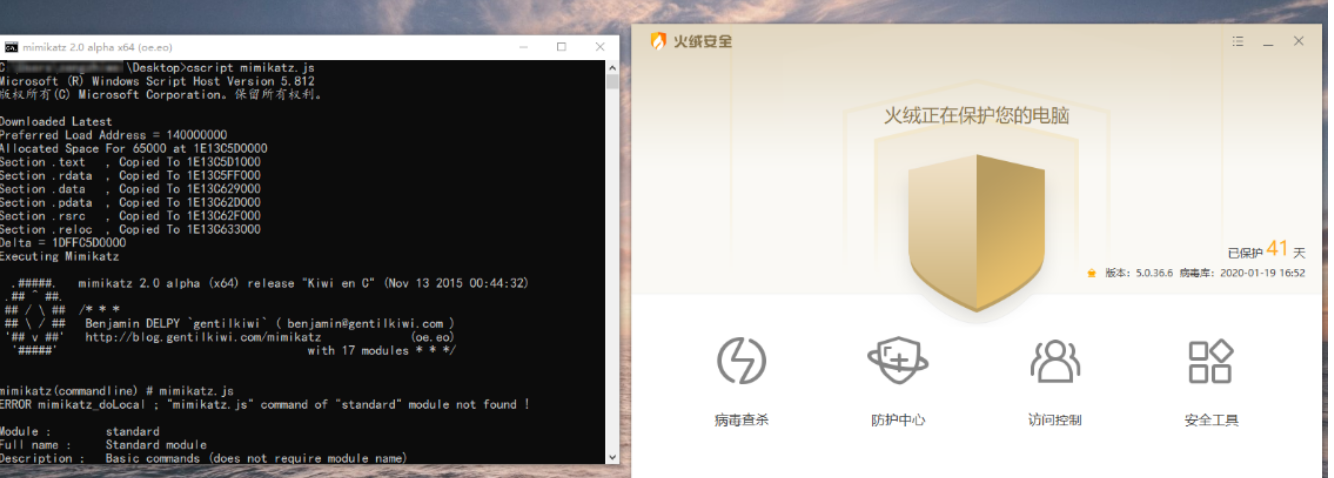Click the 病毒查杀 text label

point(741,420)
